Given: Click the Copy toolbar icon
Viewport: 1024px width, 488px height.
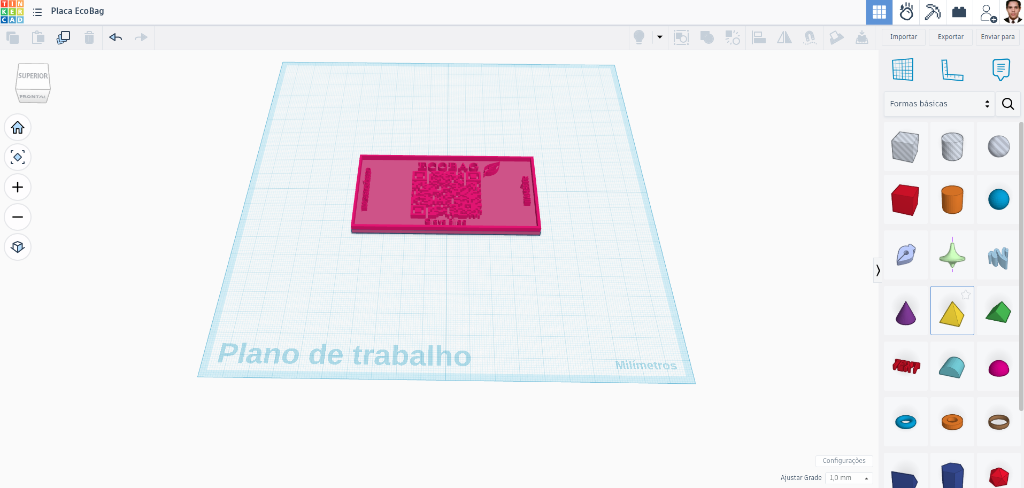Looking at the screenshot, I should tap(12, 38).
